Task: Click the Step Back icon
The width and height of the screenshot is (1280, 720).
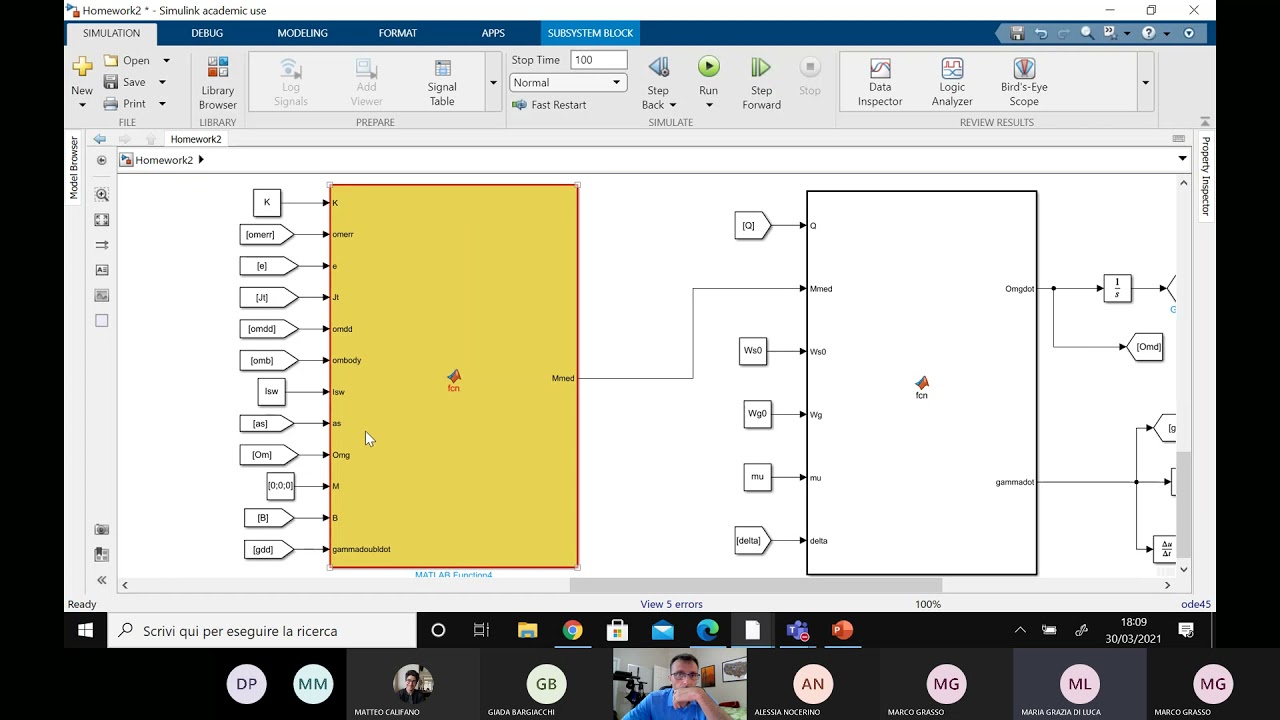Action: click(x=658, y=67)
